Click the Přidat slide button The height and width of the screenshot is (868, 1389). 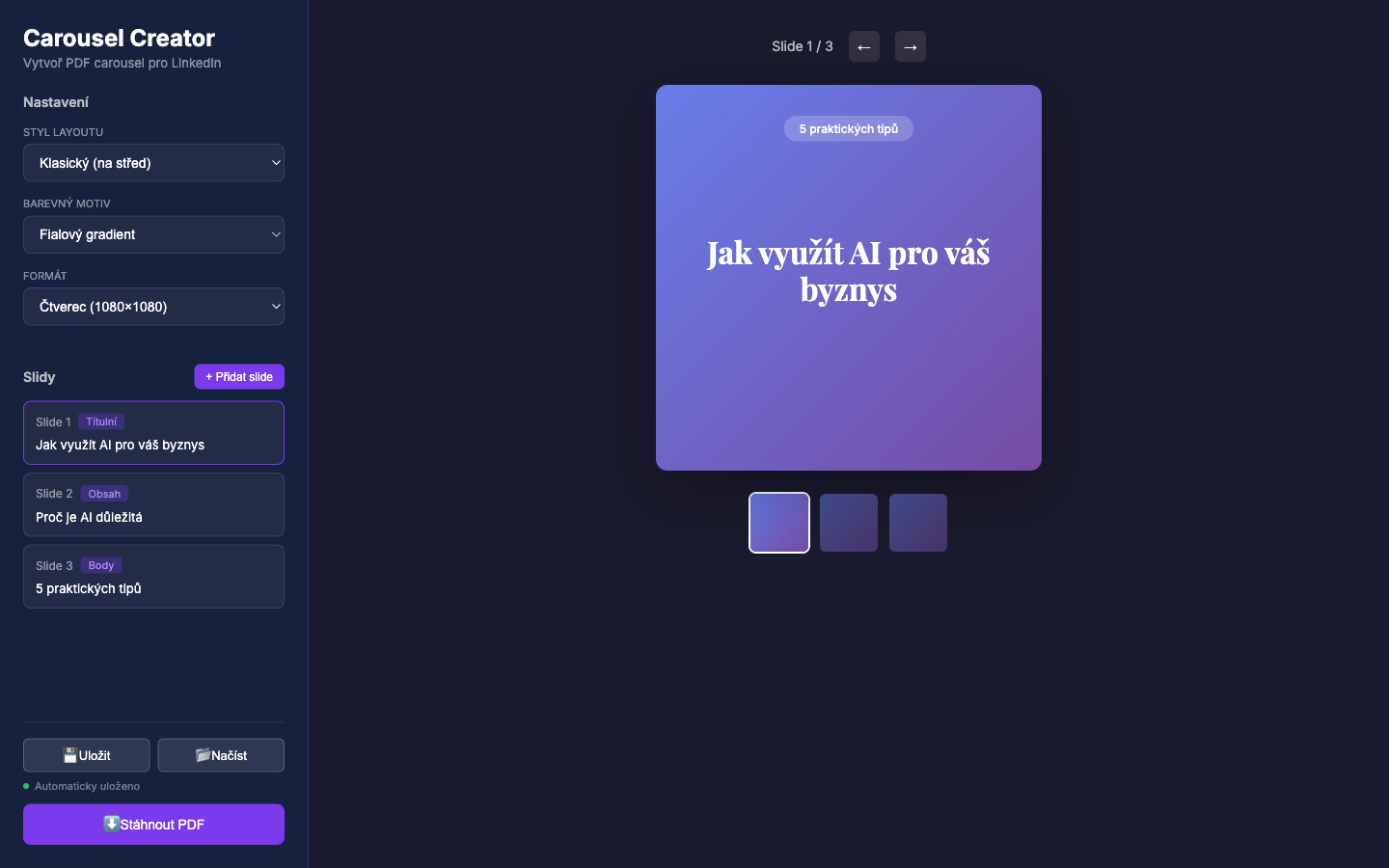click(x=239, y=376)
